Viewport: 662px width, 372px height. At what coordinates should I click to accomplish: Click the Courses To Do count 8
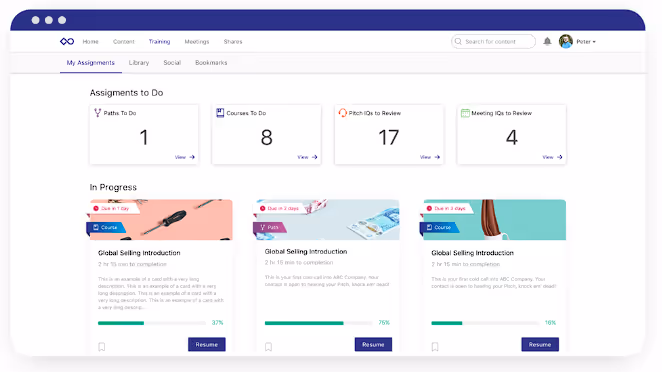point(266,138)
